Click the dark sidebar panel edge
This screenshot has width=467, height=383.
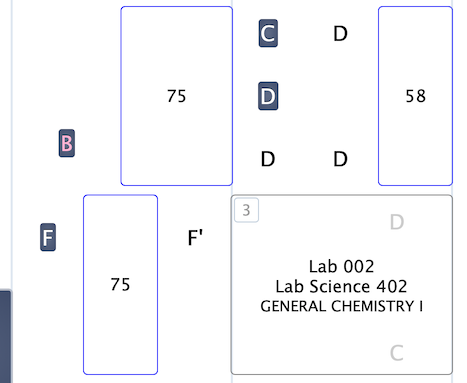click(5, 337)
